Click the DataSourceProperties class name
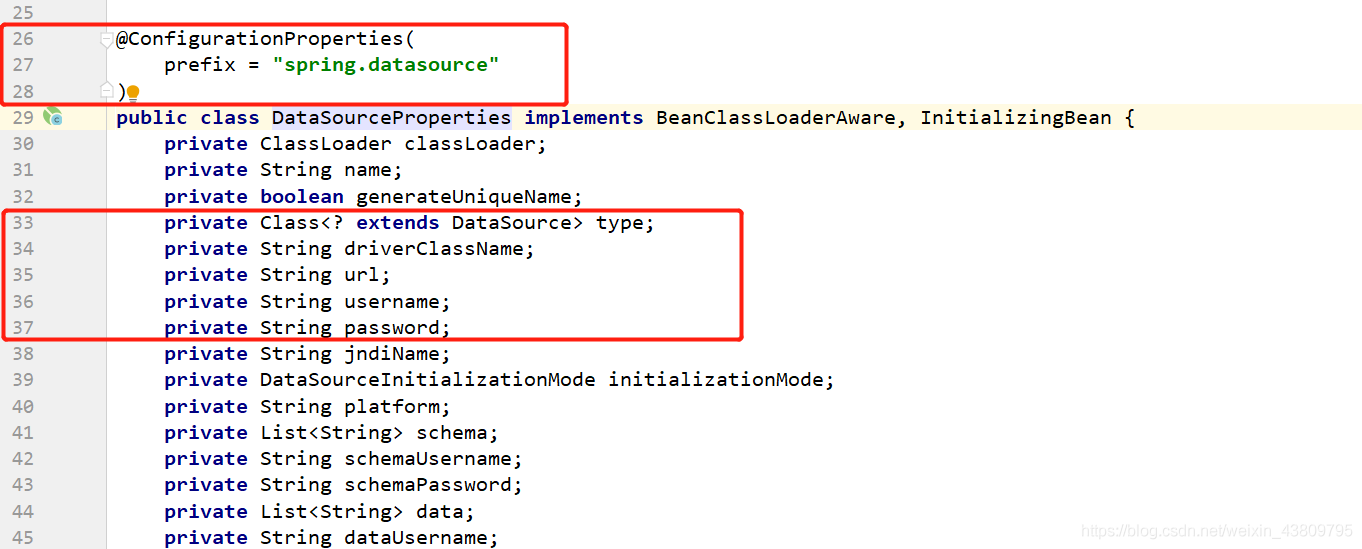Image resolution: width=1362 pixels, height=549 pixels. (391, 118)
